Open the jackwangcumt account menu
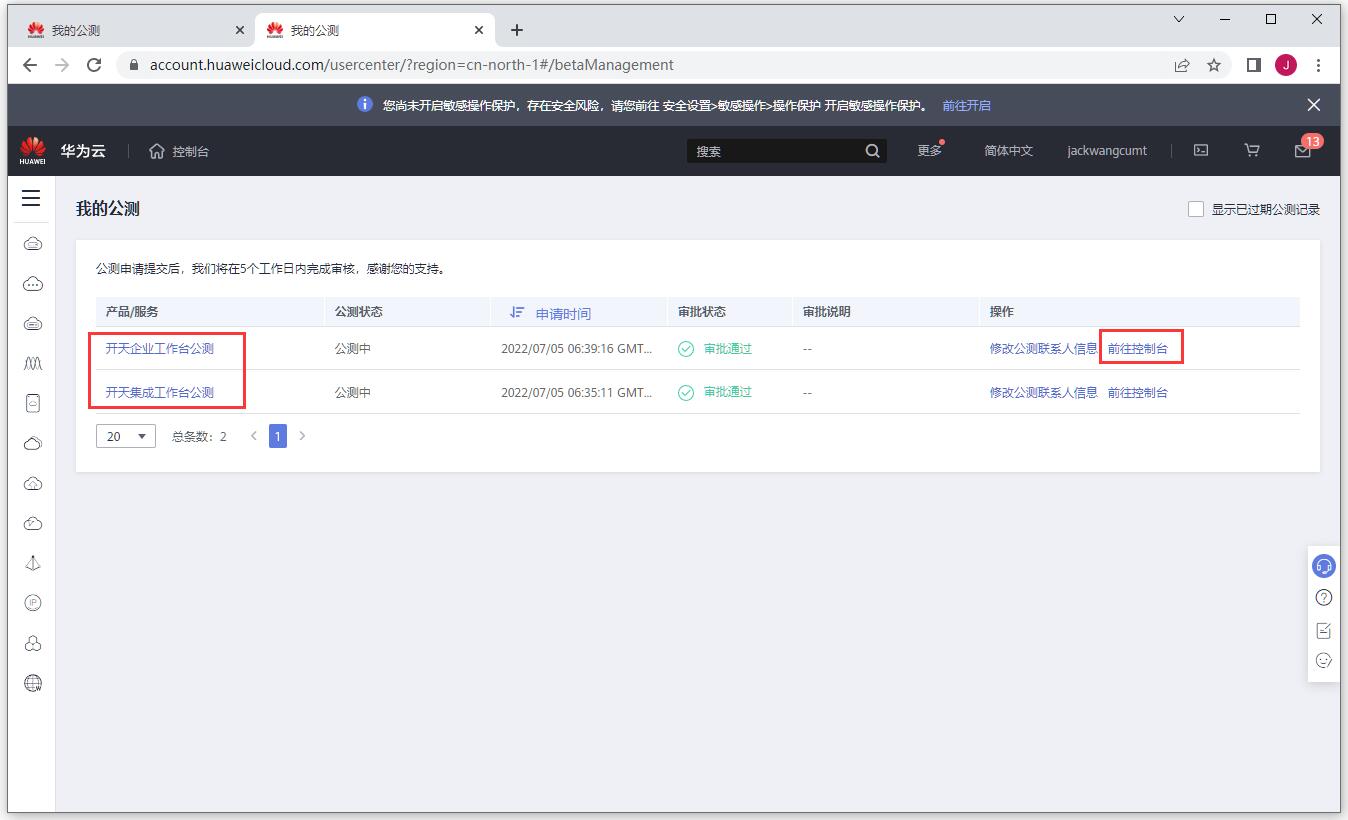Screen dimensions: 1348x820 pos(1107,151)
